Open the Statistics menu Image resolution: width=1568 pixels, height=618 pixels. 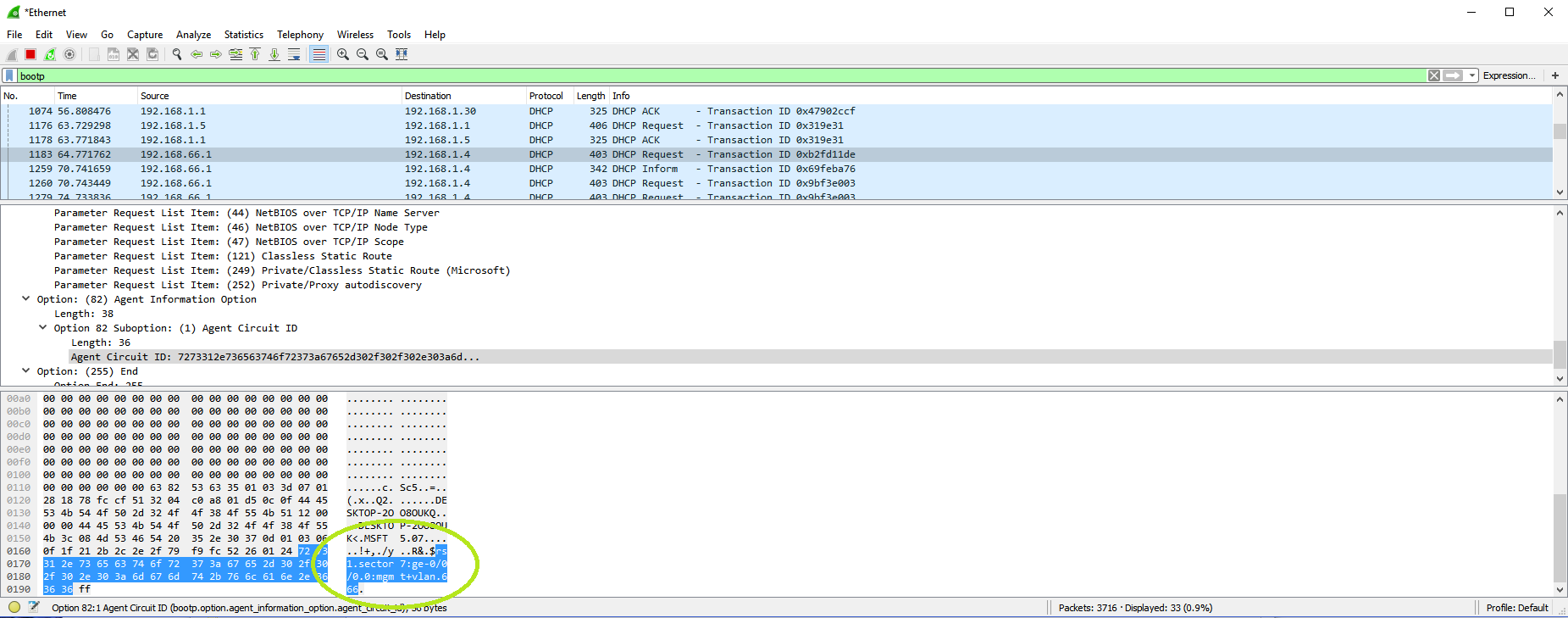pyautogui.click(x=243, y=35)
